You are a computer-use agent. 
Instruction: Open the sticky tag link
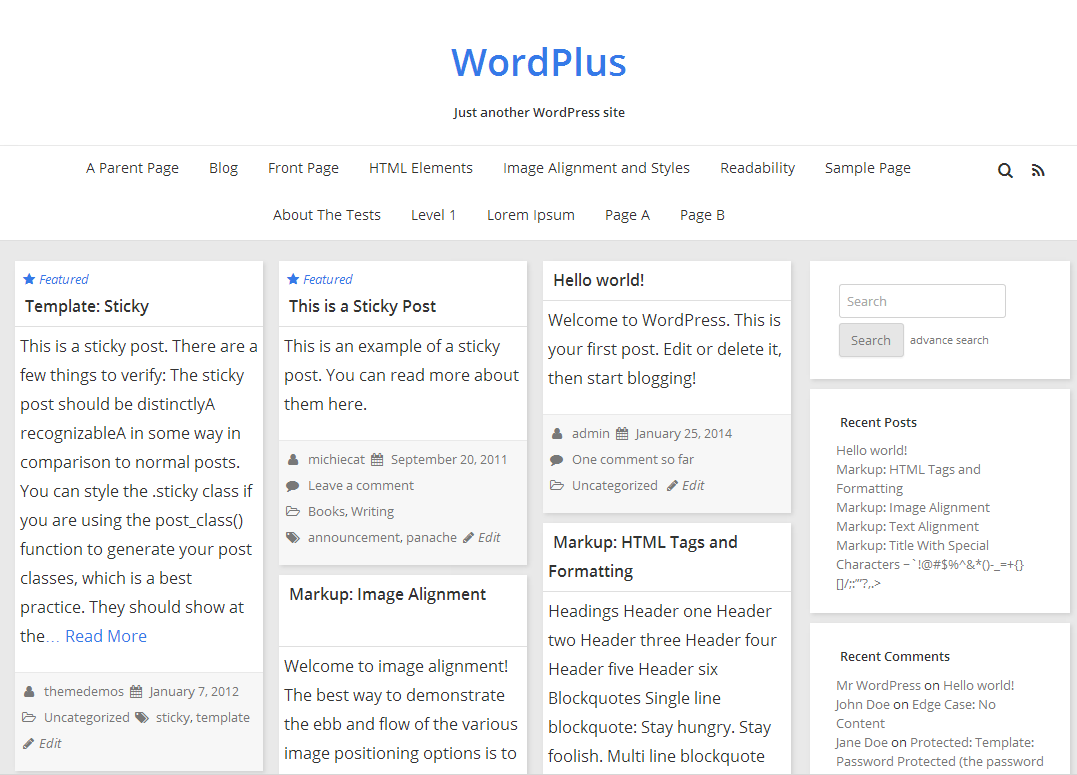[x=173, y=717]
